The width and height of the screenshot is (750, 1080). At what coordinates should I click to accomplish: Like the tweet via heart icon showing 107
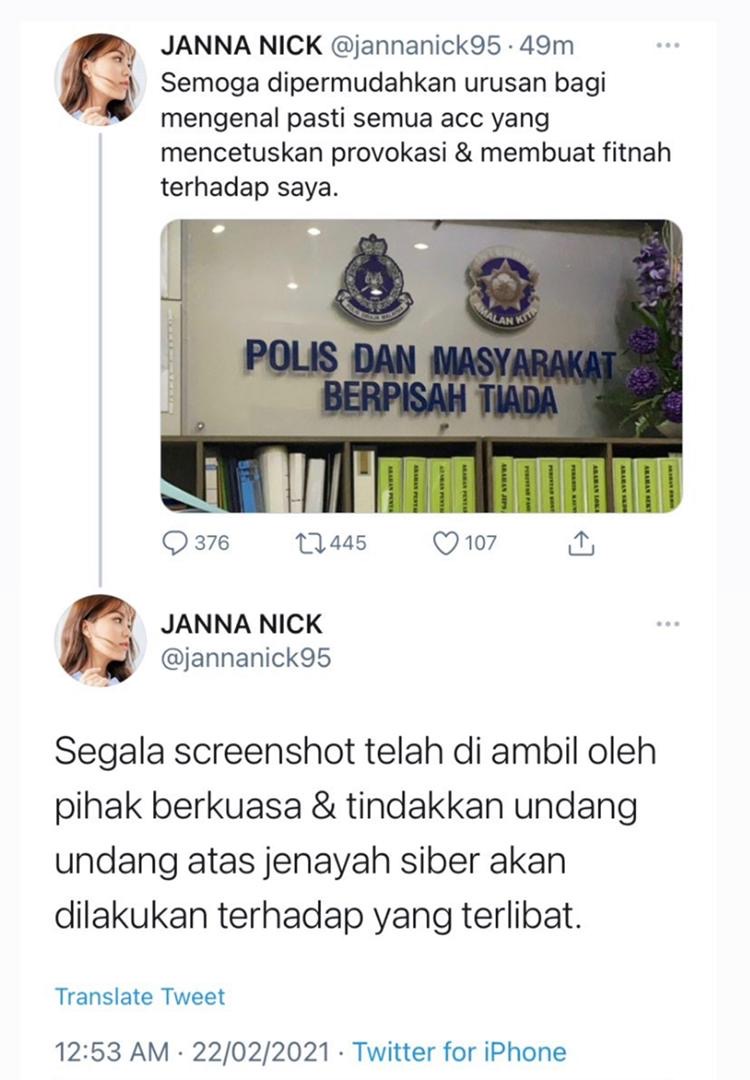click(x=446, y=543)
